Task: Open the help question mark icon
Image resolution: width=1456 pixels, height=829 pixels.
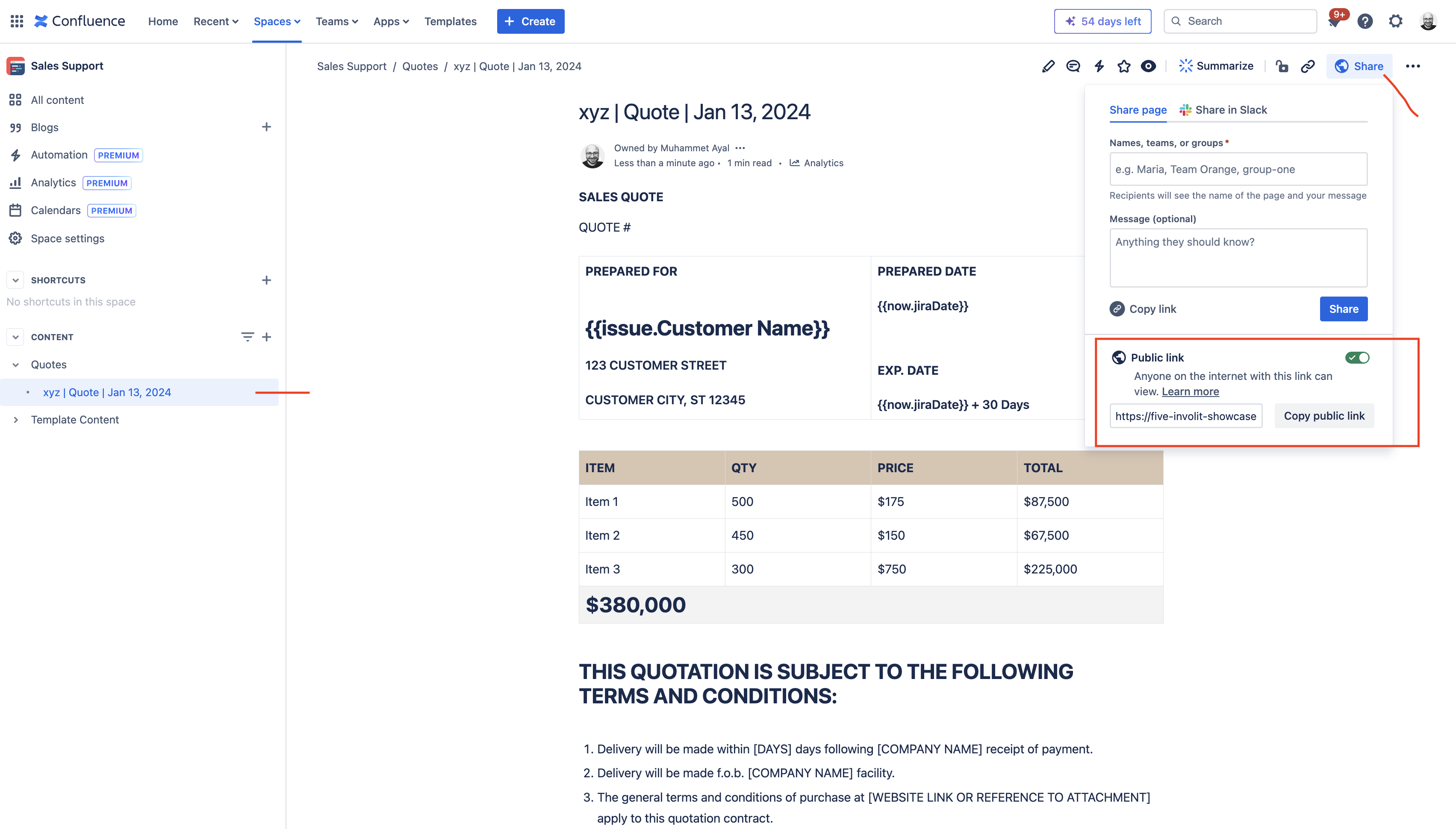Action: tap(1365, 22)
